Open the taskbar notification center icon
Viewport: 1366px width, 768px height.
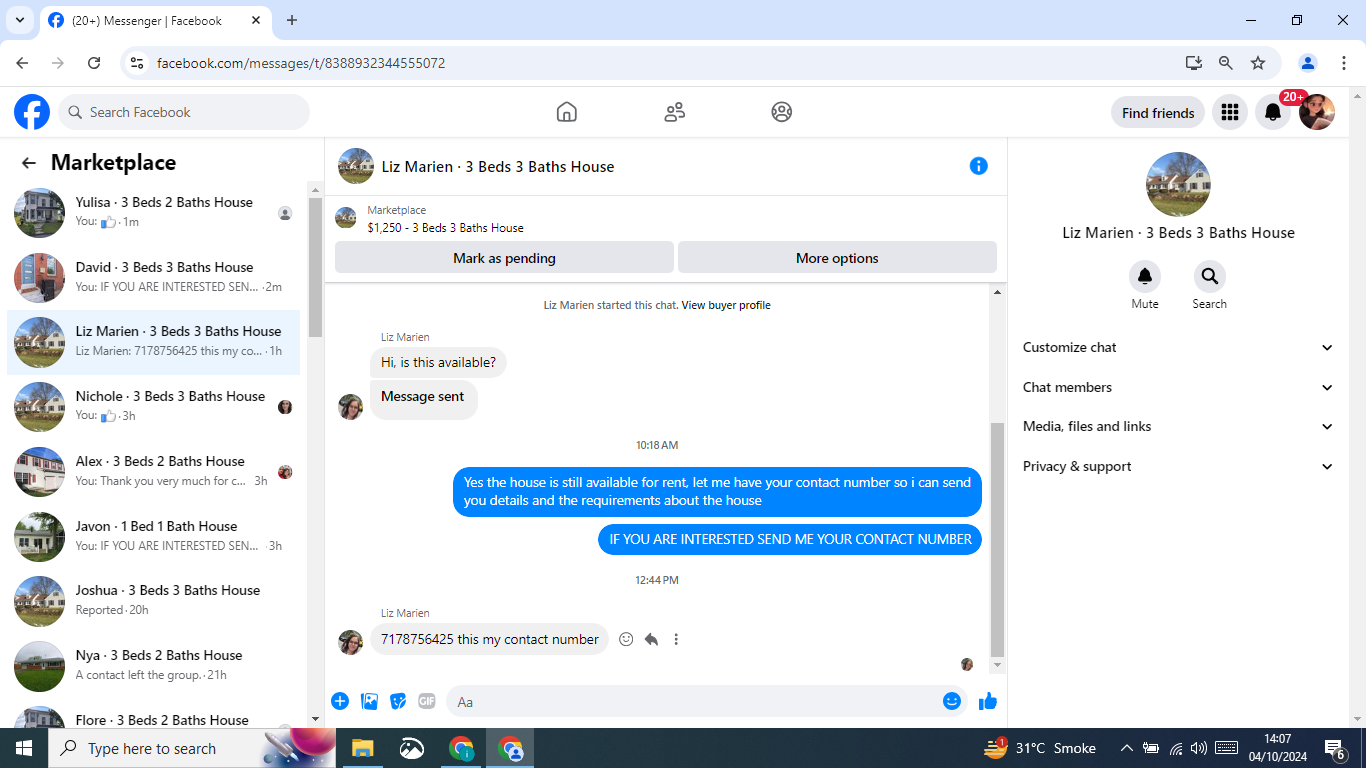tap(1335, 748)
